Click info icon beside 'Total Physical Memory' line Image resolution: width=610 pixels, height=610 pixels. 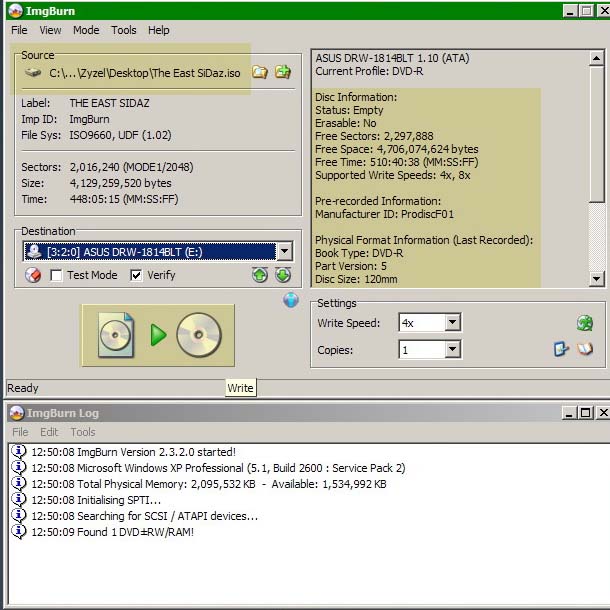18,484
